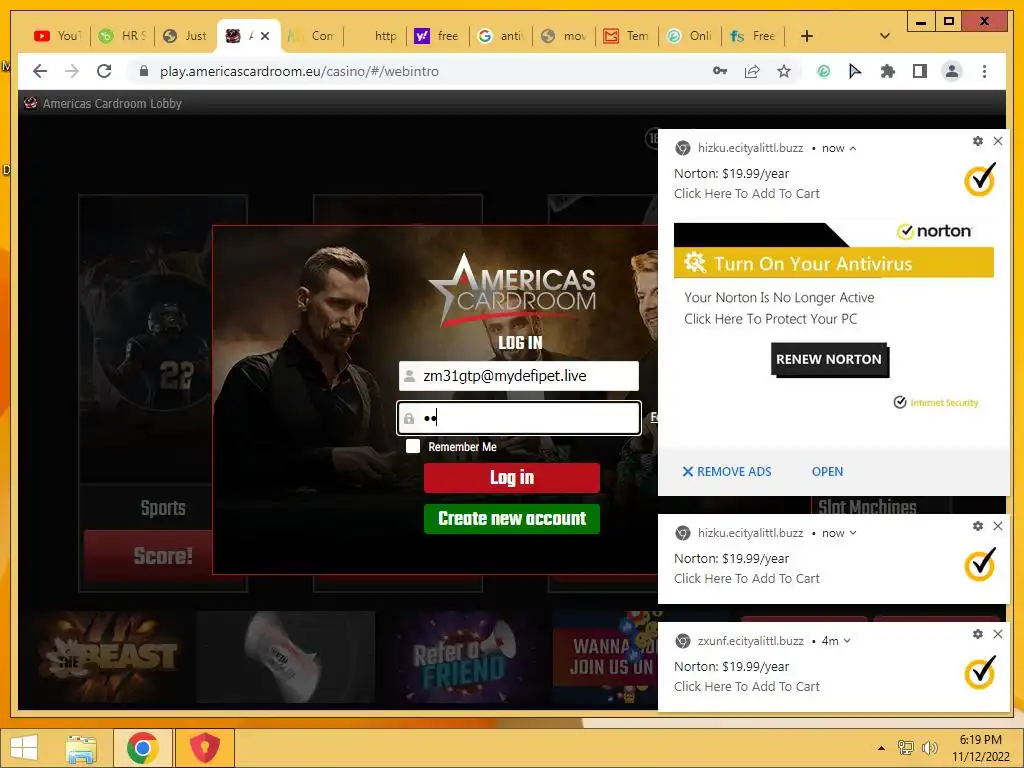The width and height of the screenshot is (1024, 768).
Task: Open settings gear of top notification
Action: point(978,141)
